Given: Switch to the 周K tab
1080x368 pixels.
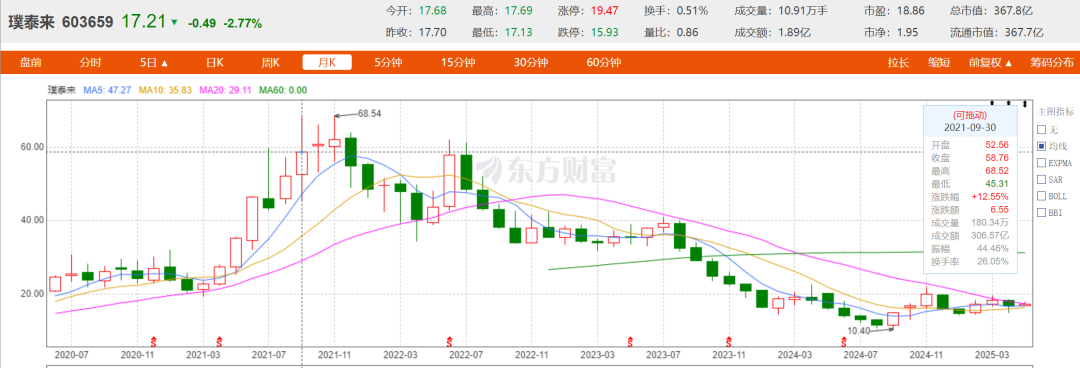Looking at the screenshot, I should tap(270, 63).
